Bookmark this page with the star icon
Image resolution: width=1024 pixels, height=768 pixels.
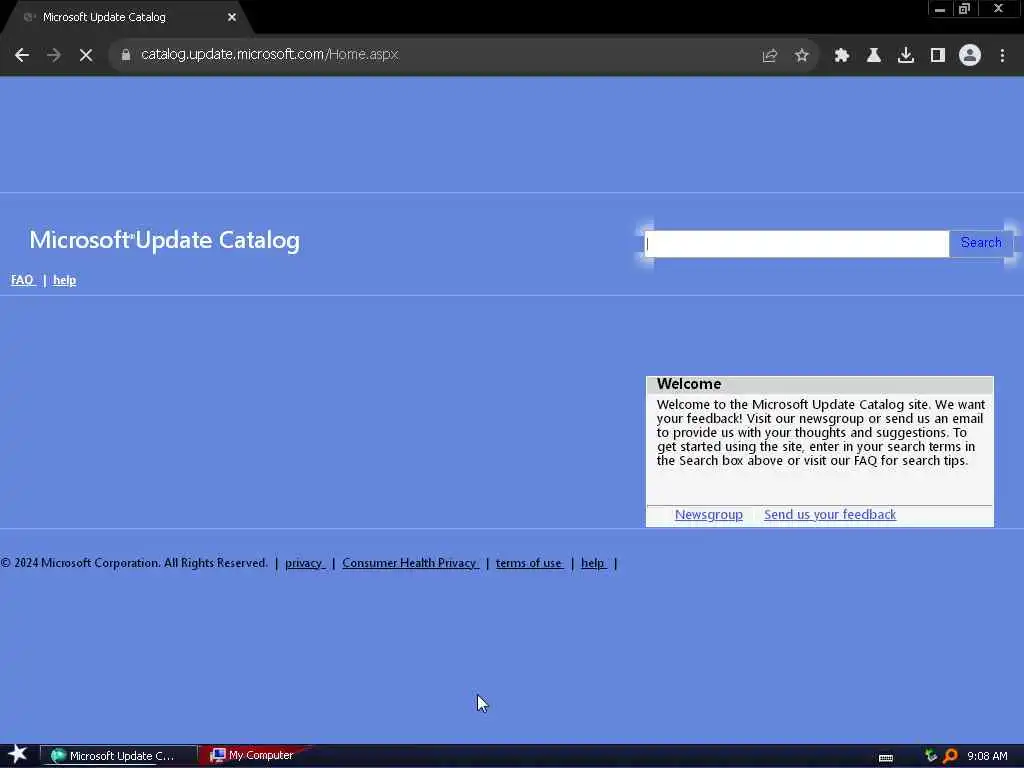click(x=802, y=56)
